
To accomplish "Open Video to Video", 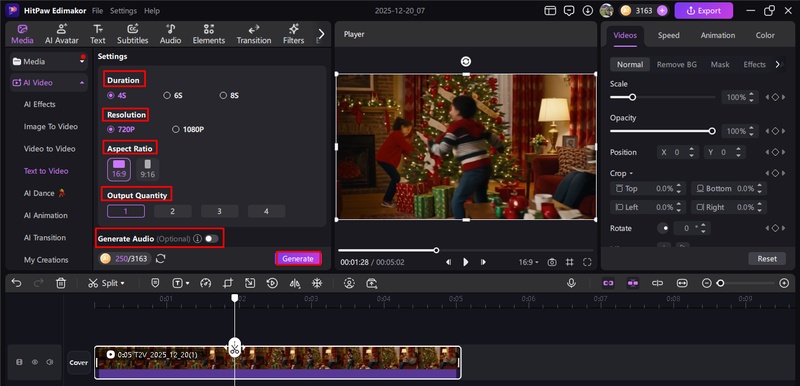I will (49, 149).
